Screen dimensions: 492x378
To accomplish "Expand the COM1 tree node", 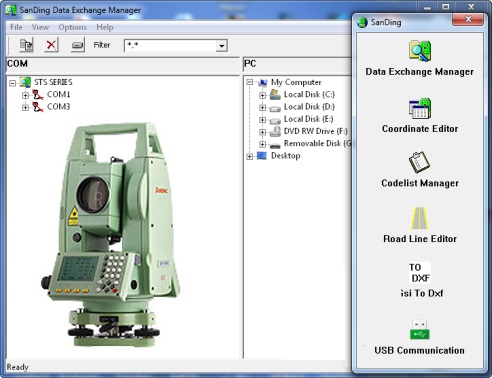I will [25, 95].
